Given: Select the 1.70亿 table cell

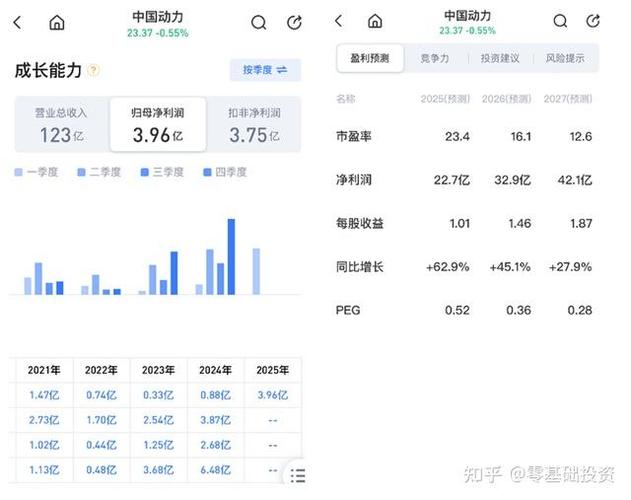Looking at the screenshot, I should pyautogui.click(x=101, y=420).
